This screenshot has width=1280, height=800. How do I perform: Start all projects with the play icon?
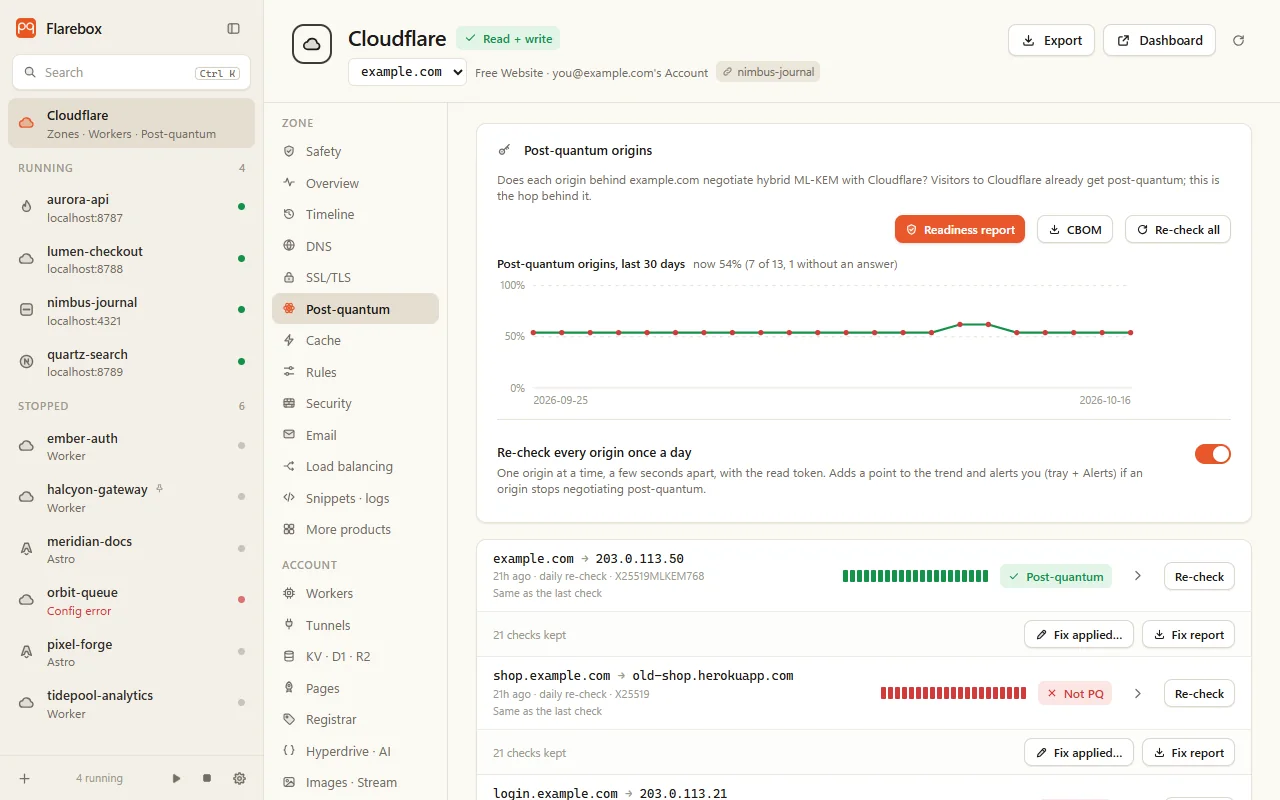tap(177, 778)
